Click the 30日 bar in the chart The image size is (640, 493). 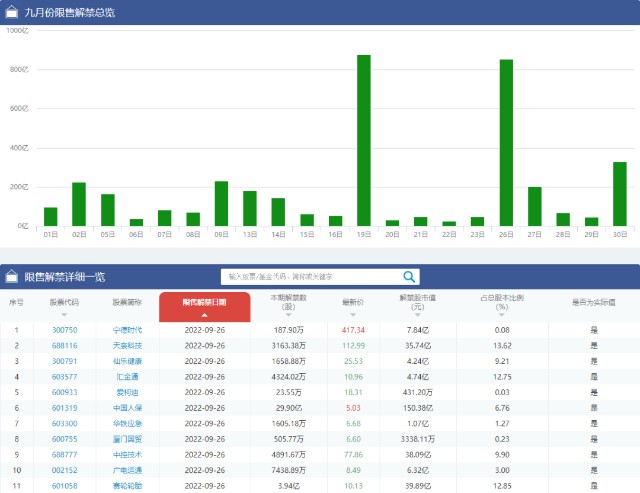tap(620, 194)
